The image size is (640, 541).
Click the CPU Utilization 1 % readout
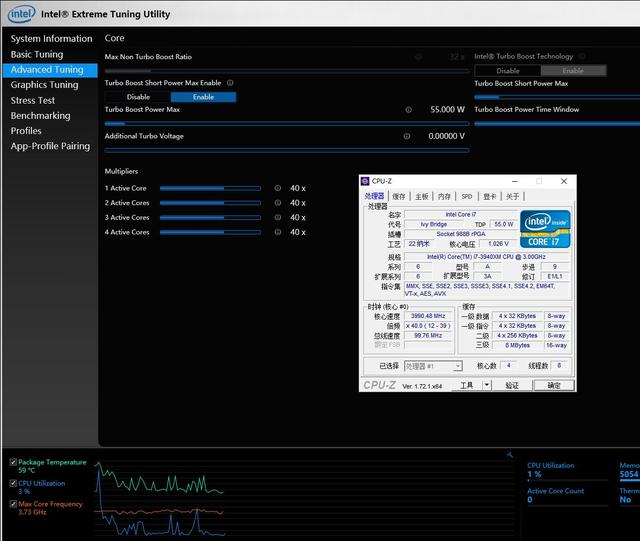coord(534,474)
